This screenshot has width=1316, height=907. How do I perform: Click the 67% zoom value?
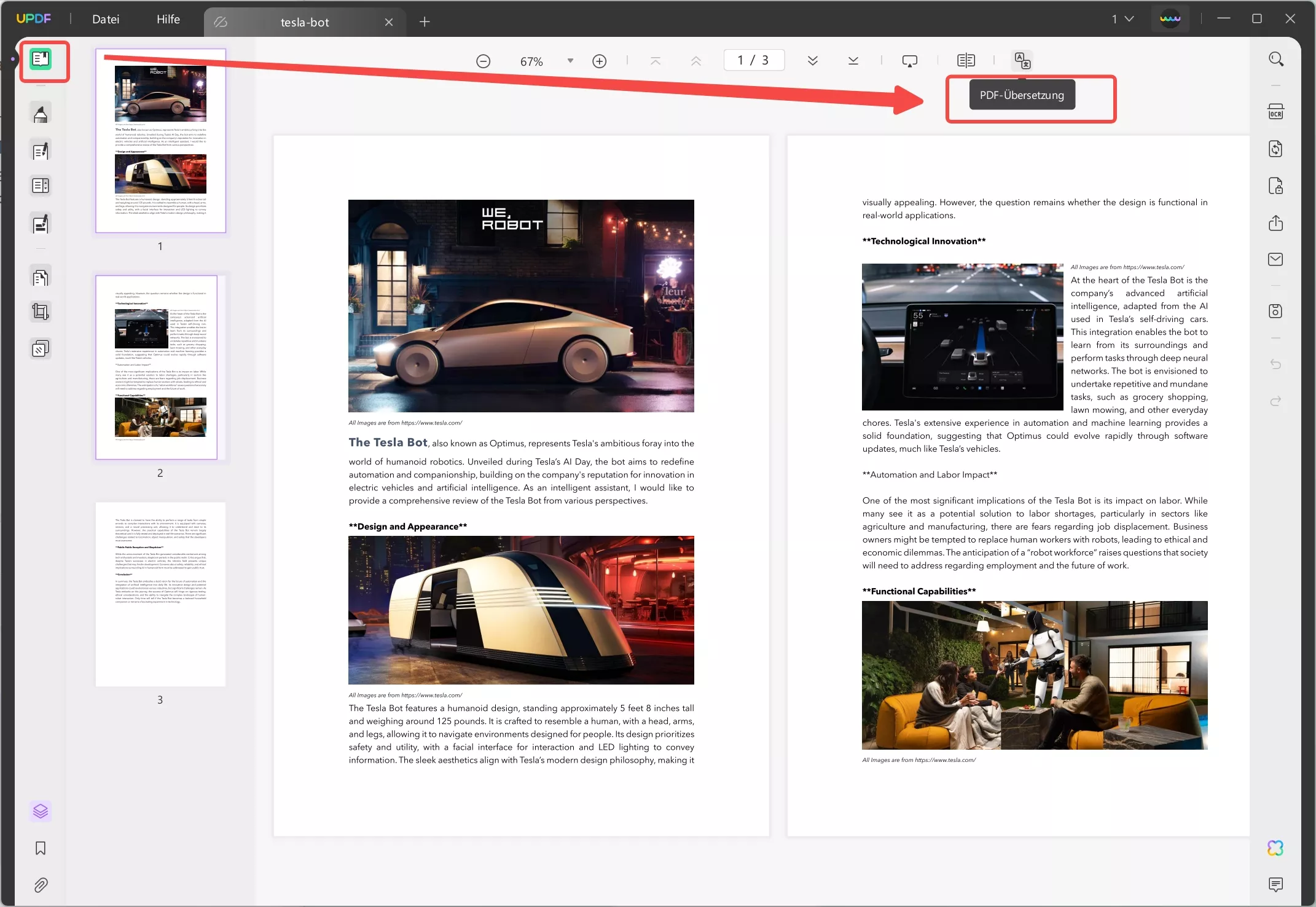pos(532,61)
